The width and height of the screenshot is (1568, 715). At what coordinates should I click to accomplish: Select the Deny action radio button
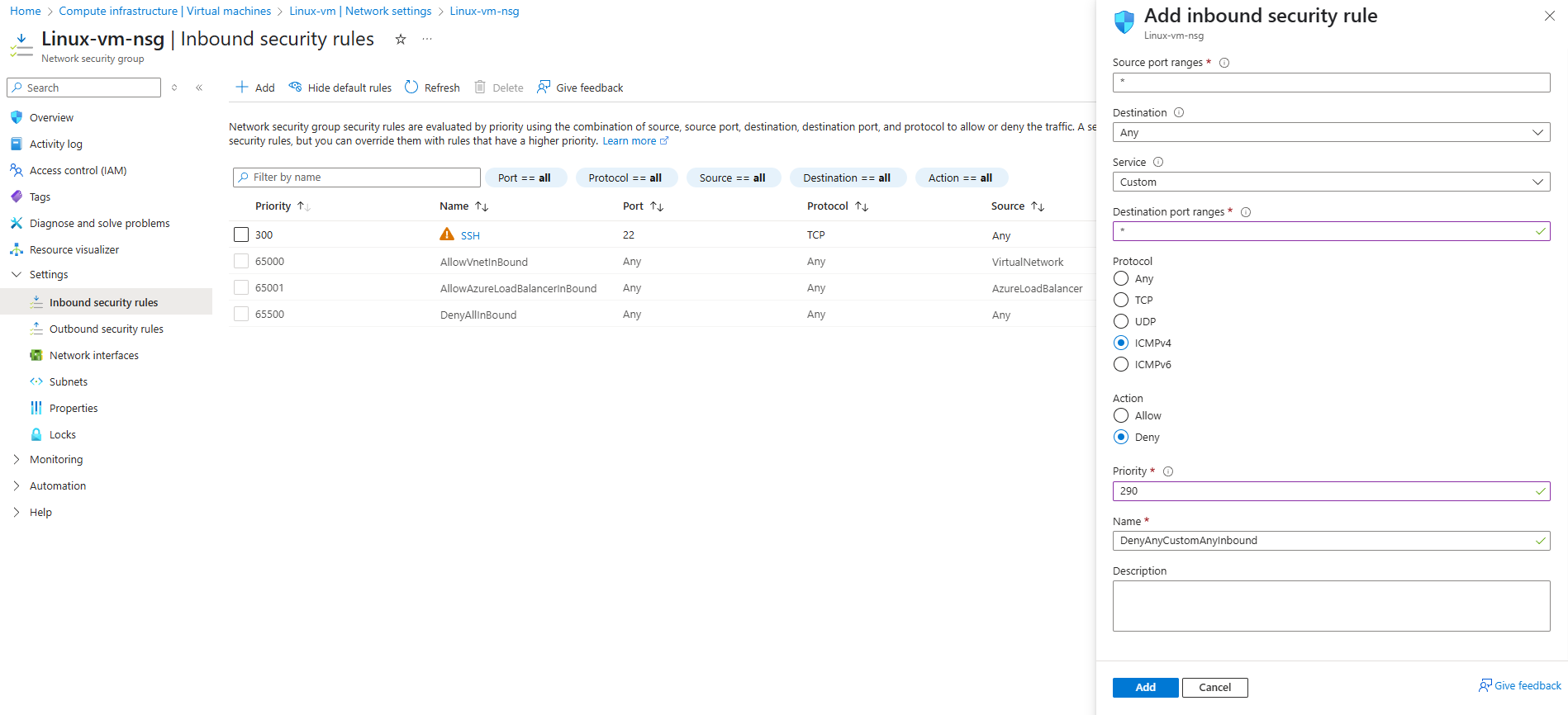click(x=1121, y=437)
